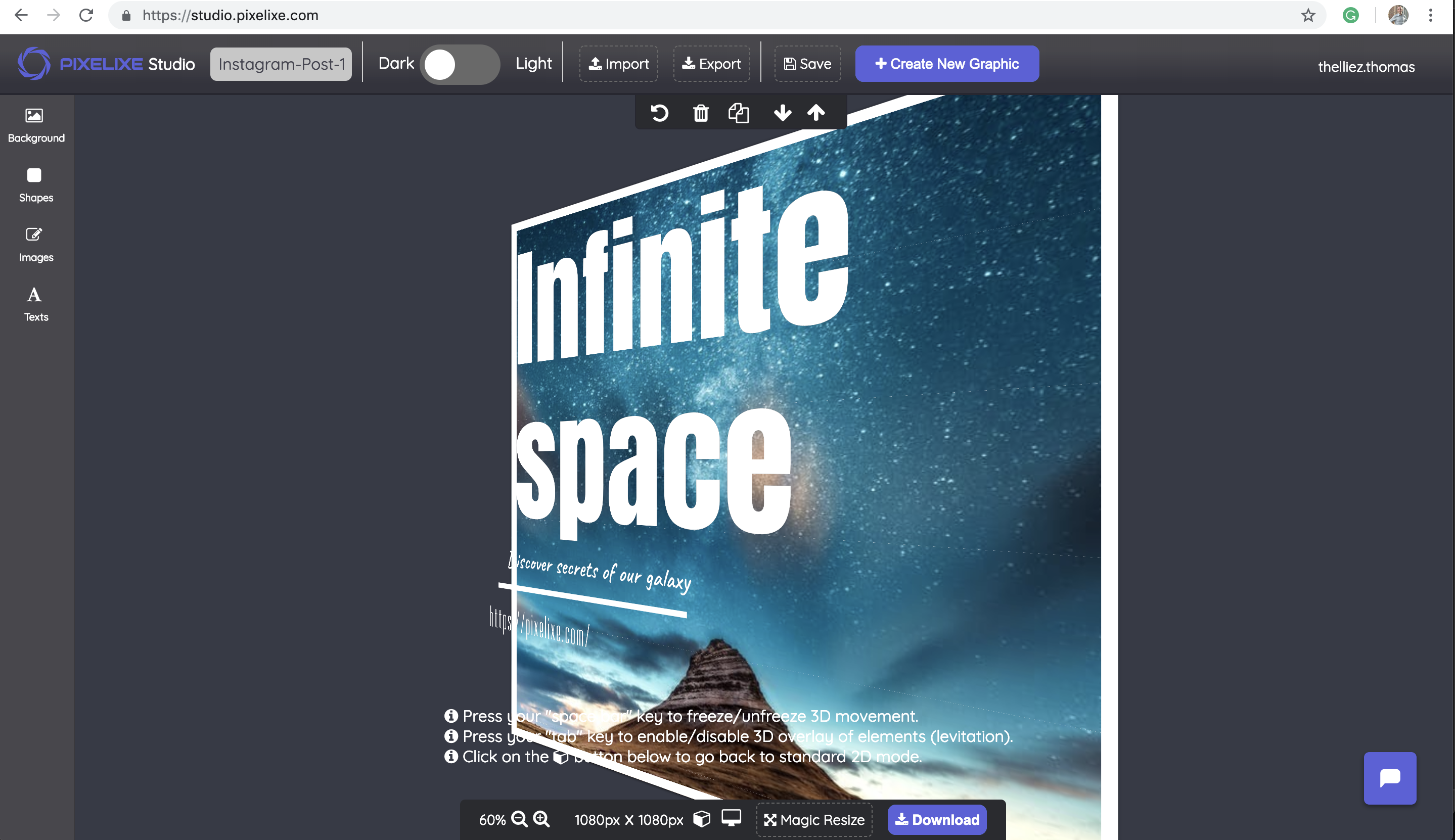
Task: Click the desktop monitor preview icon
Action: pyautogui.click(x=731, y=818)
